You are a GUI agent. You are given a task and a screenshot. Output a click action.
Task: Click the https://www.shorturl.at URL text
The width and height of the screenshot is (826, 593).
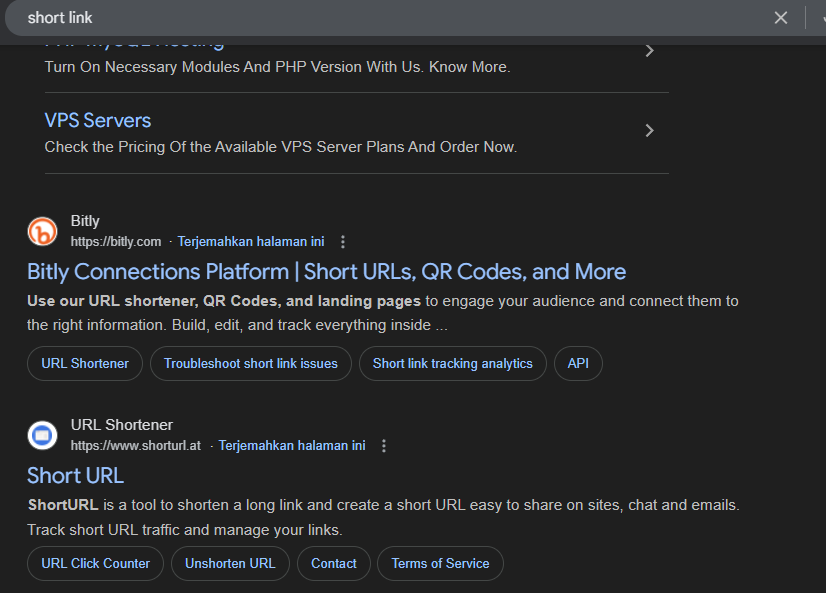tap(136, 446)
